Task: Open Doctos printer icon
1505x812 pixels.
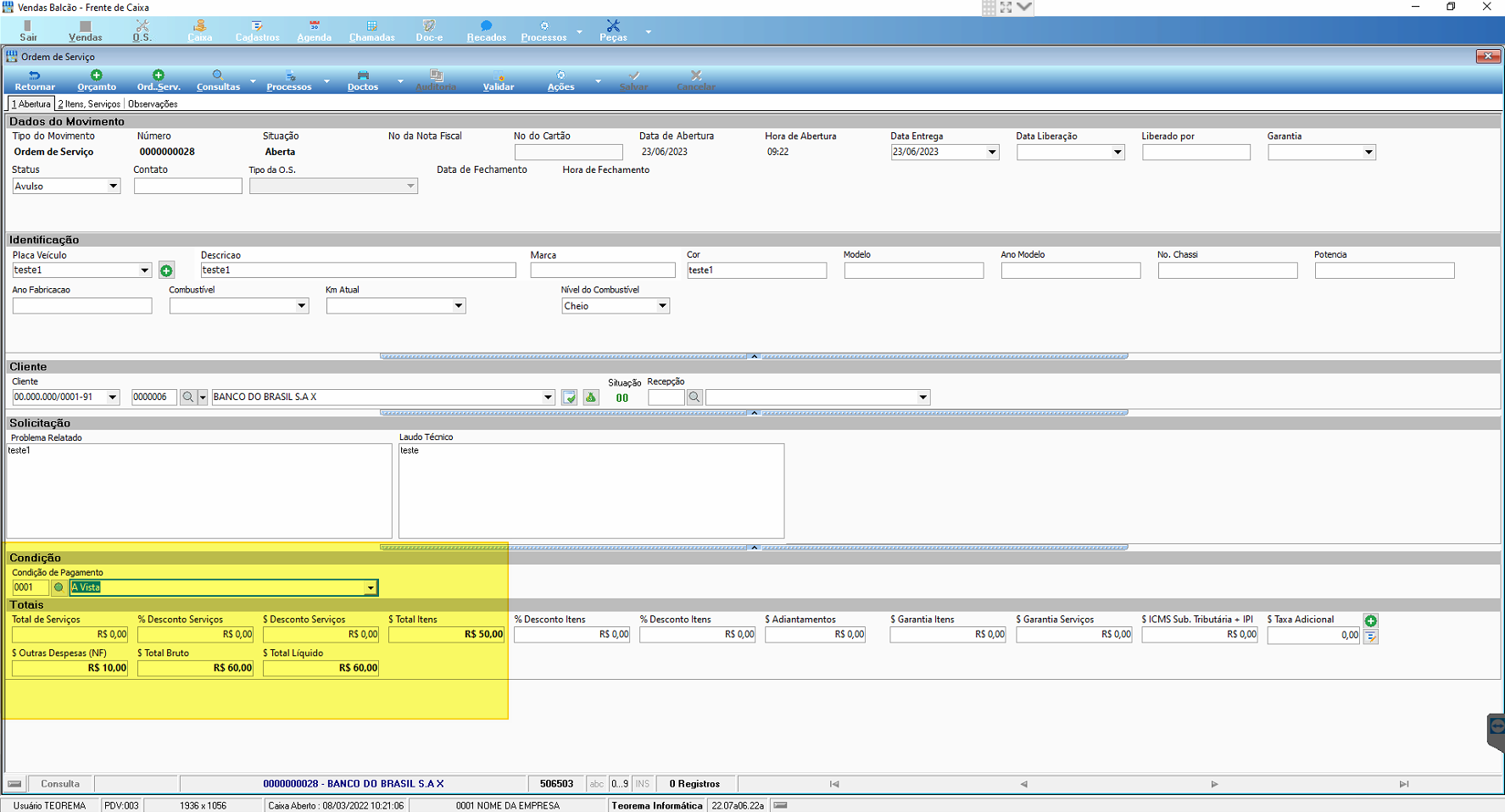Action: pyautogui.click(x=363, y=81)
